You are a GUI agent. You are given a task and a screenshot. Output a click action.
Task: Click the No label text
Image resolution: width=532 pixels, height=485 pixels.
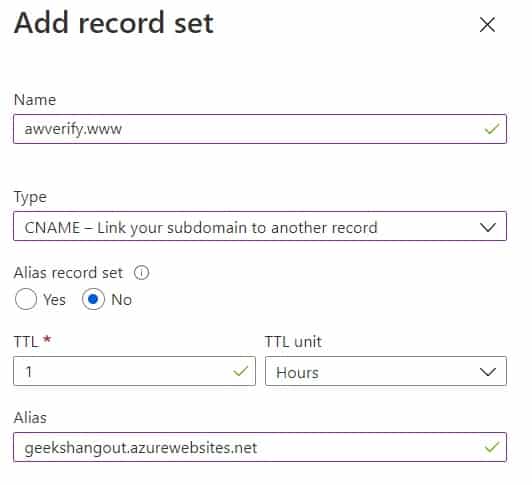coord(121,300)
